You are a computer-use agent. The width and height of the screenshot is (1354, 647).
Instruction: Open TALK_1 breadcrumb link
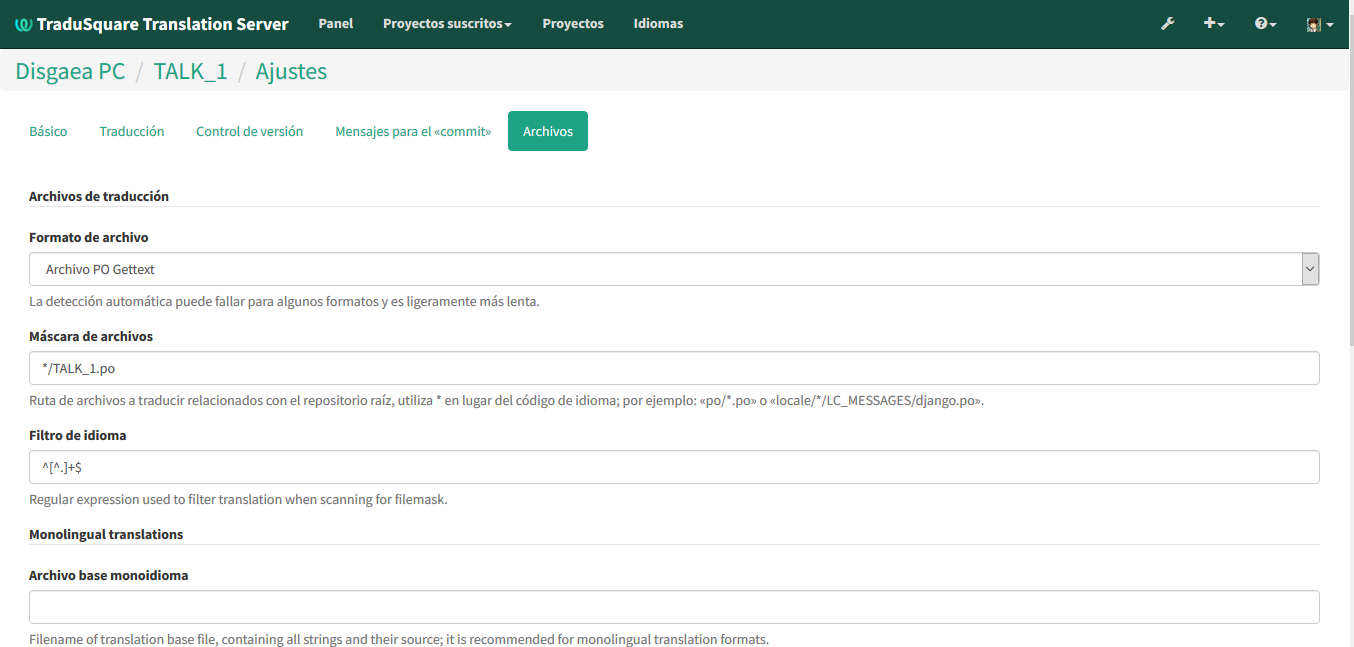coord(190,71)
